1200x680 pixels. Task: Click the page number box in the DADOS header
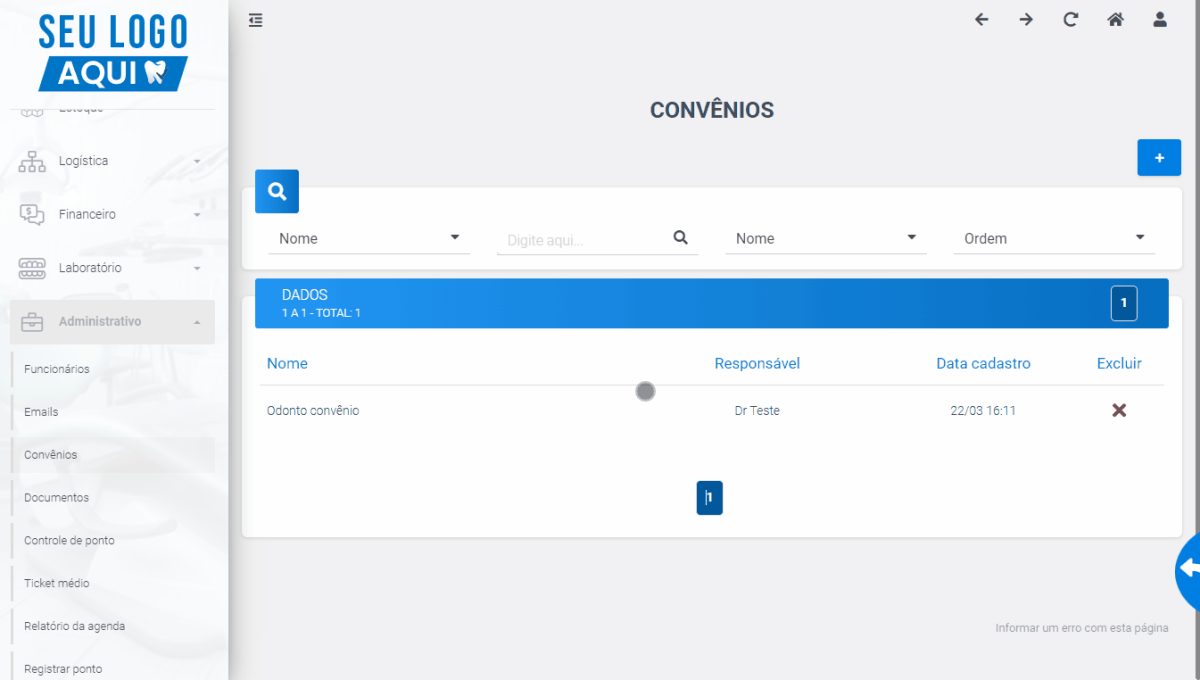click(1124, 303)
